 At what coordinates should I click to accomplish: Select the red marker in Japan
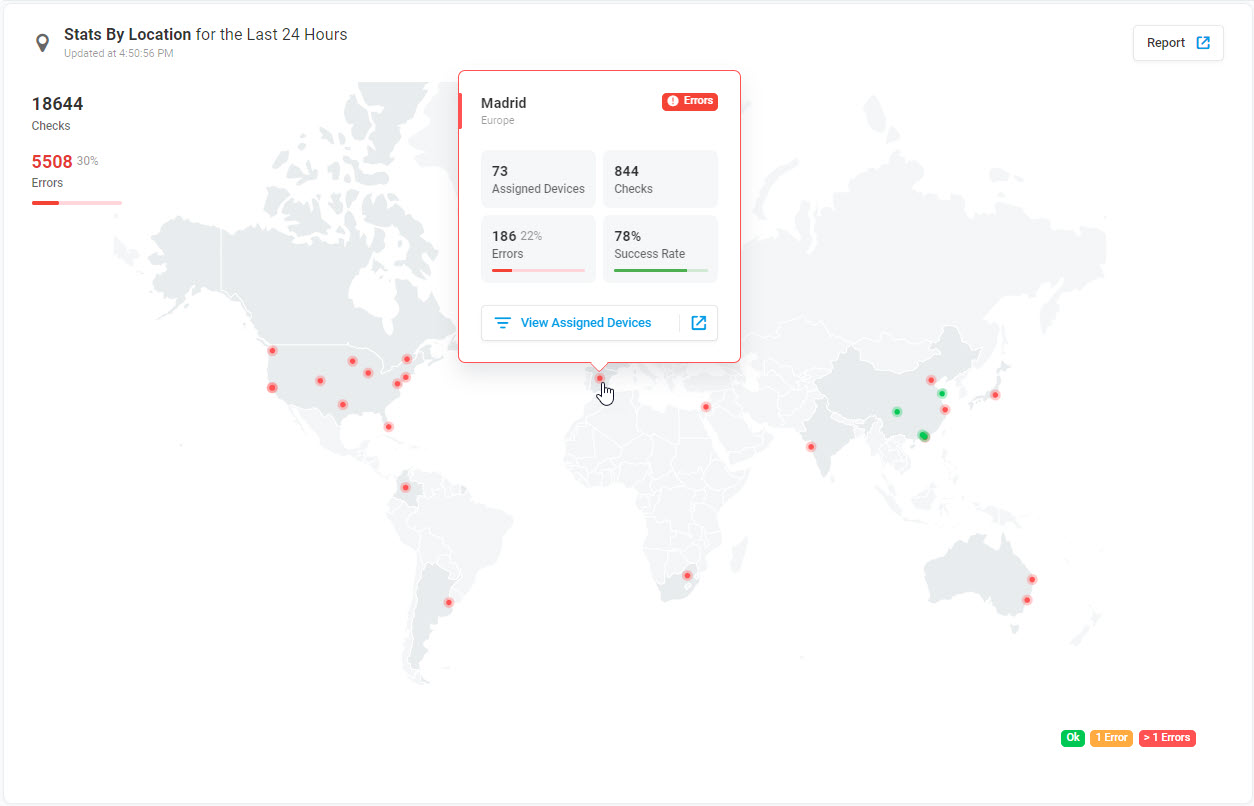coord(995,394)
